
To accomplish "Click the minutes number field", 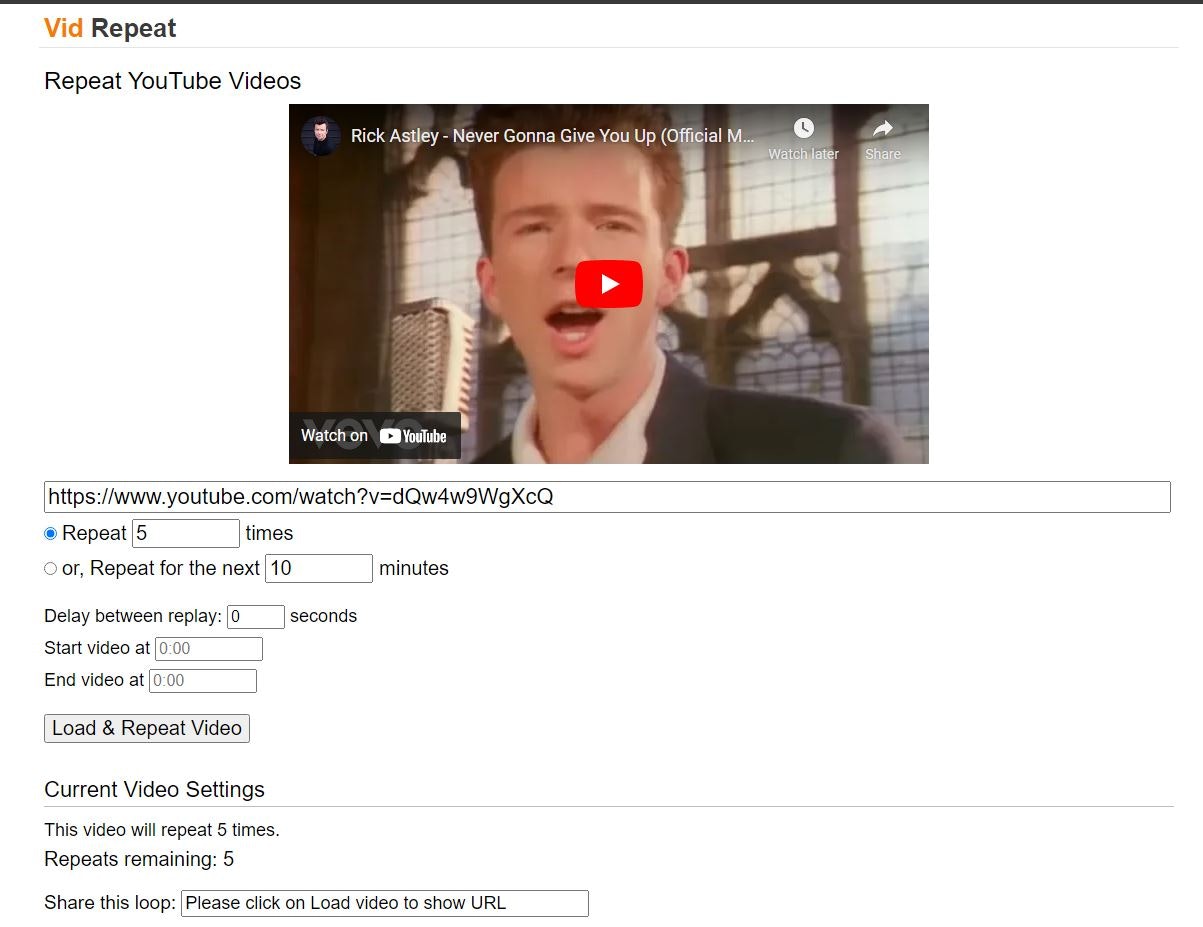I will [319, 568].
